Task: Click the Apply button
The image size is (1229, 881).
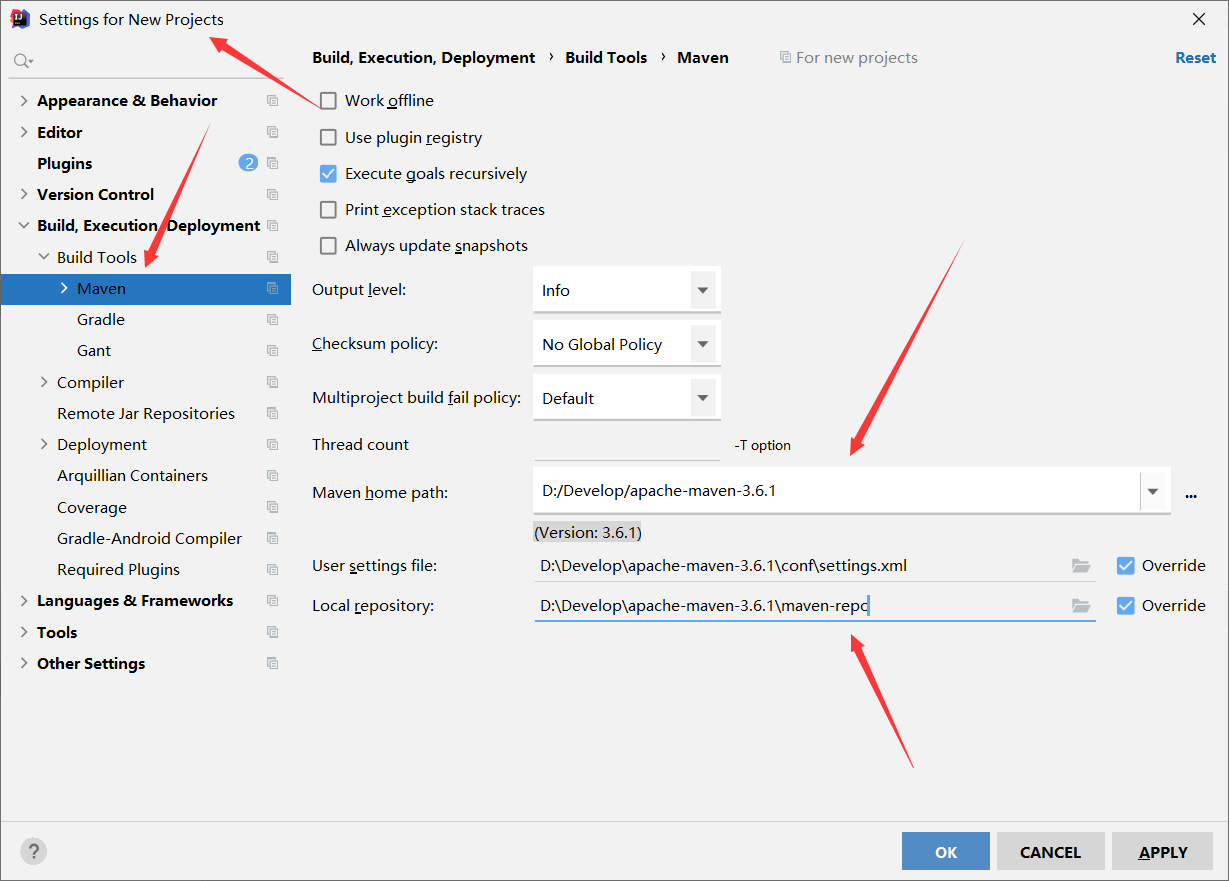Action: [x=1163, y=852]
